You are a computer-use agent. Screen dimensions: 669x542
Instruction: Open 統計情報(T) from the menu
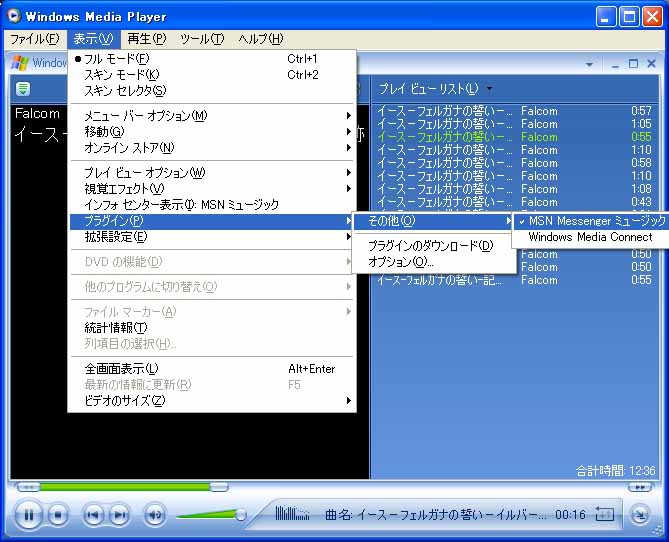(212, 328)
